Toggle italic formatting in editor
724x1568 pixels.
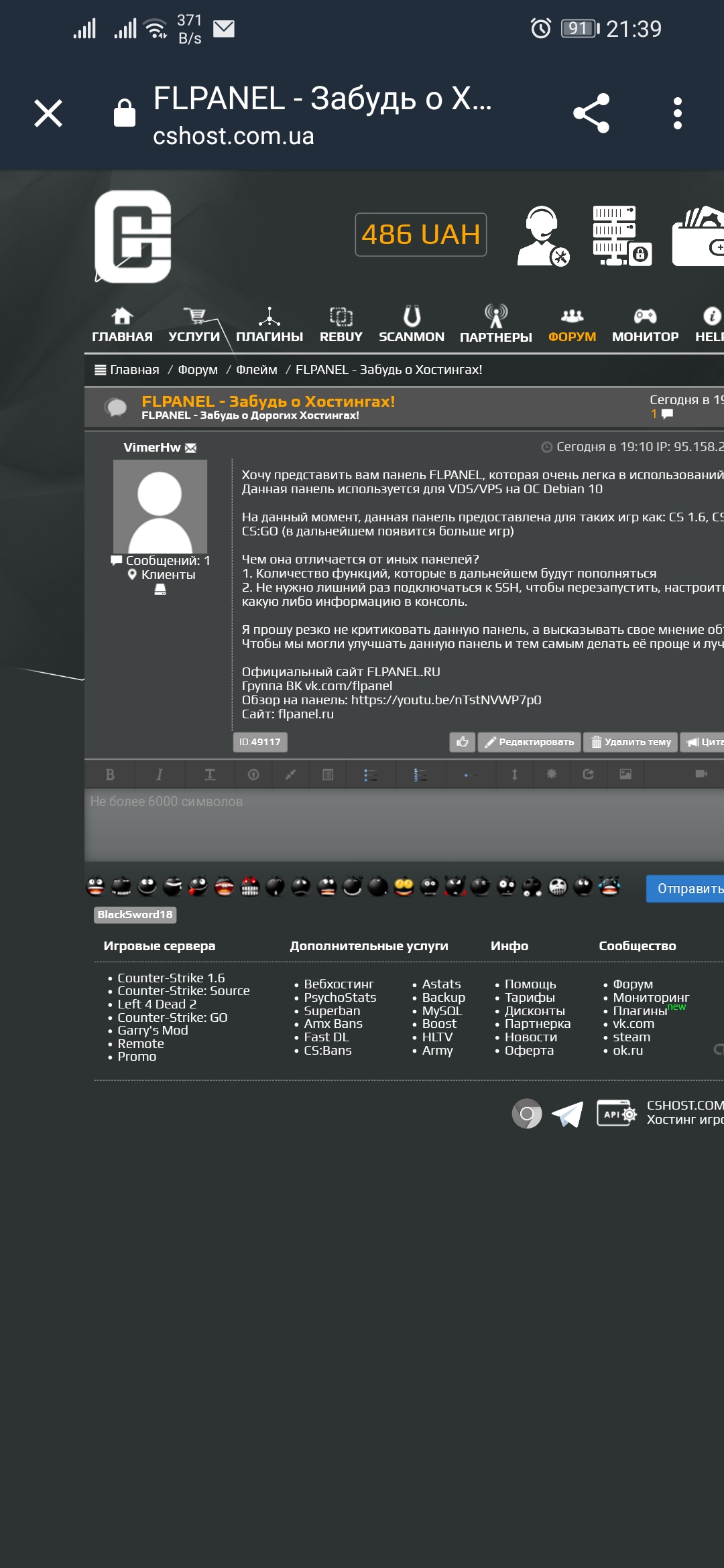tap(160, 775)
